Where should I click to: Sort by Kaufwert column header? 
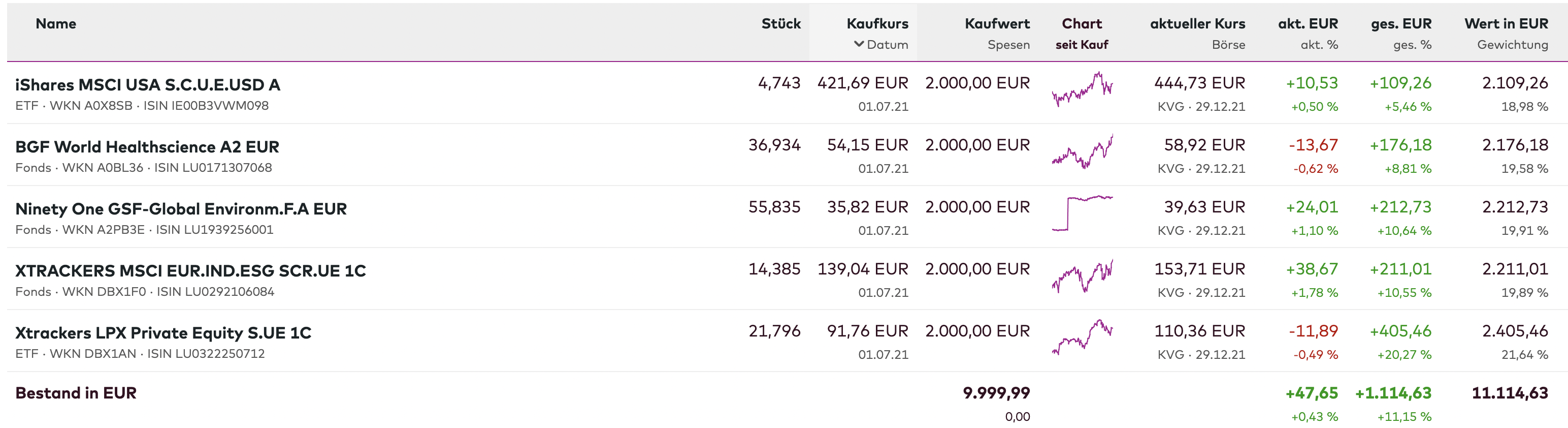coord(996,24)
